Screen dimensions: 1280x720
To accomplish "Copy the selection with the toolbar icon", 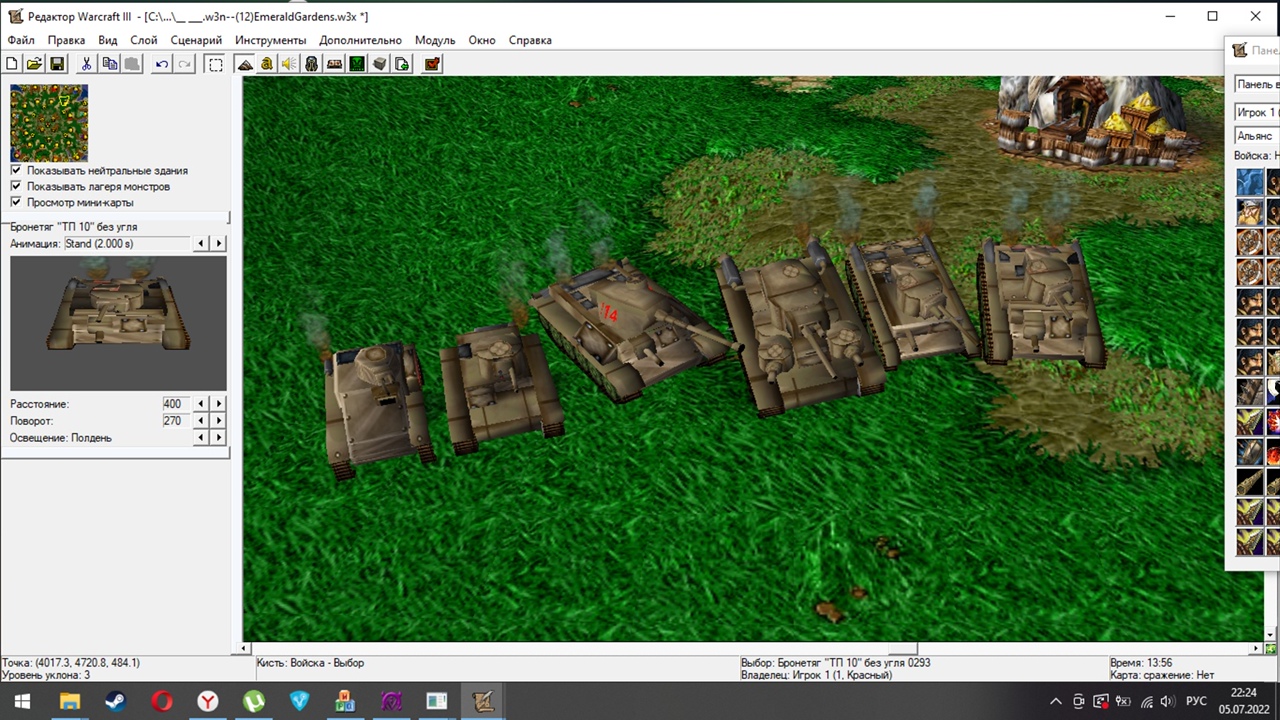I will 110,64.
